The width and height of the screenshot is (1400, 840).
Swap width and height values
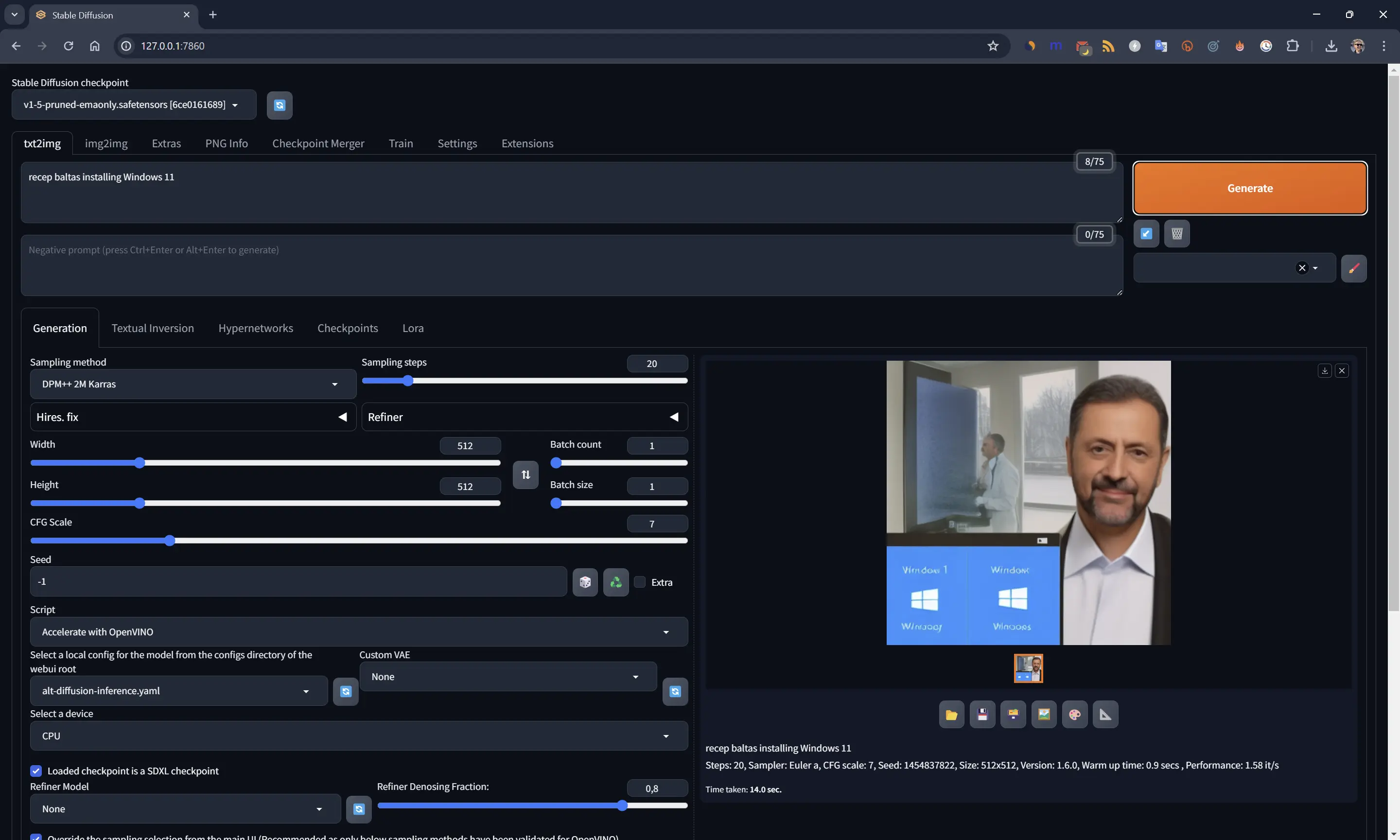pos(525,475)
